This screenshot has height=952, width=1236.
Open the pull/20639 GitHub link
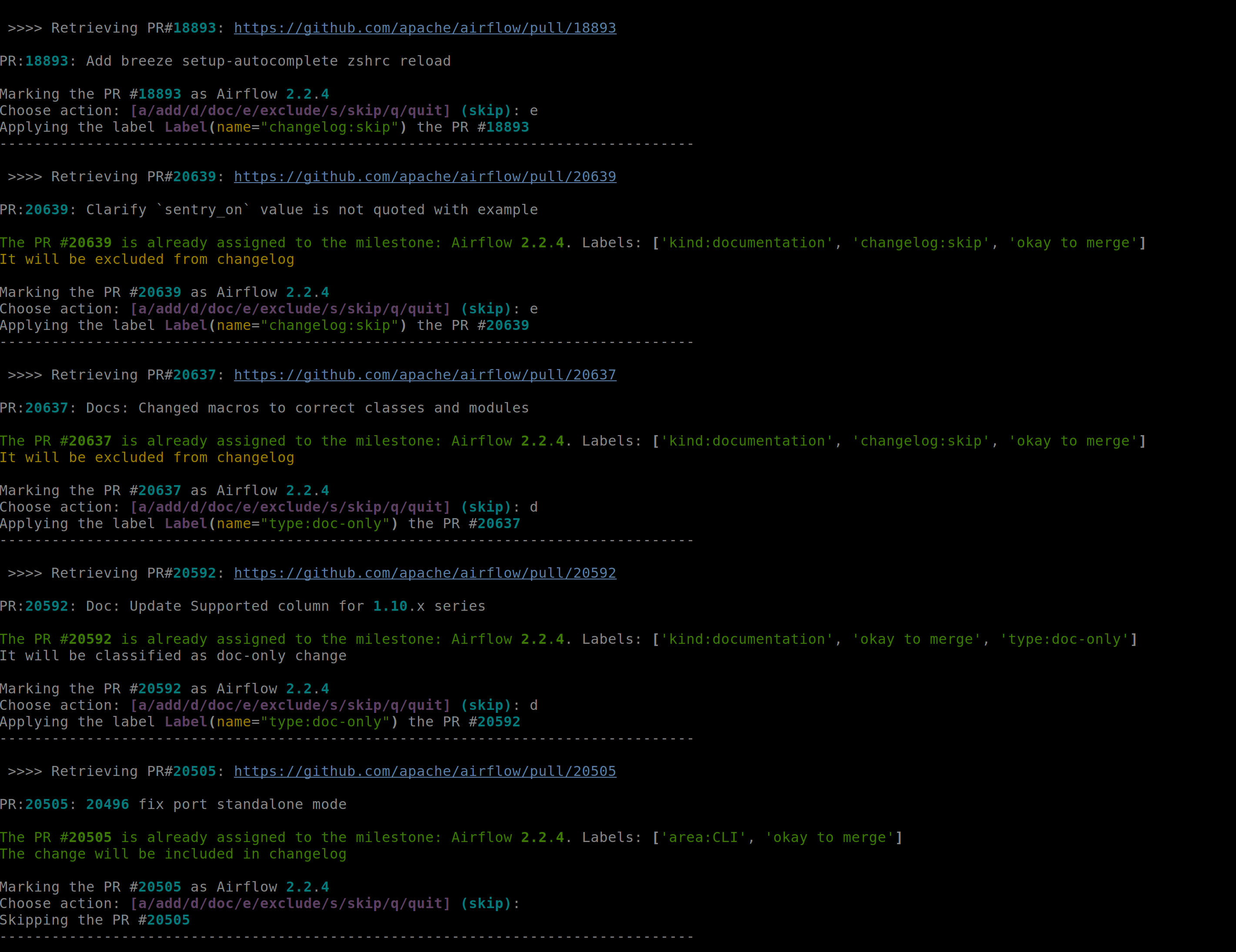point(424,176)
